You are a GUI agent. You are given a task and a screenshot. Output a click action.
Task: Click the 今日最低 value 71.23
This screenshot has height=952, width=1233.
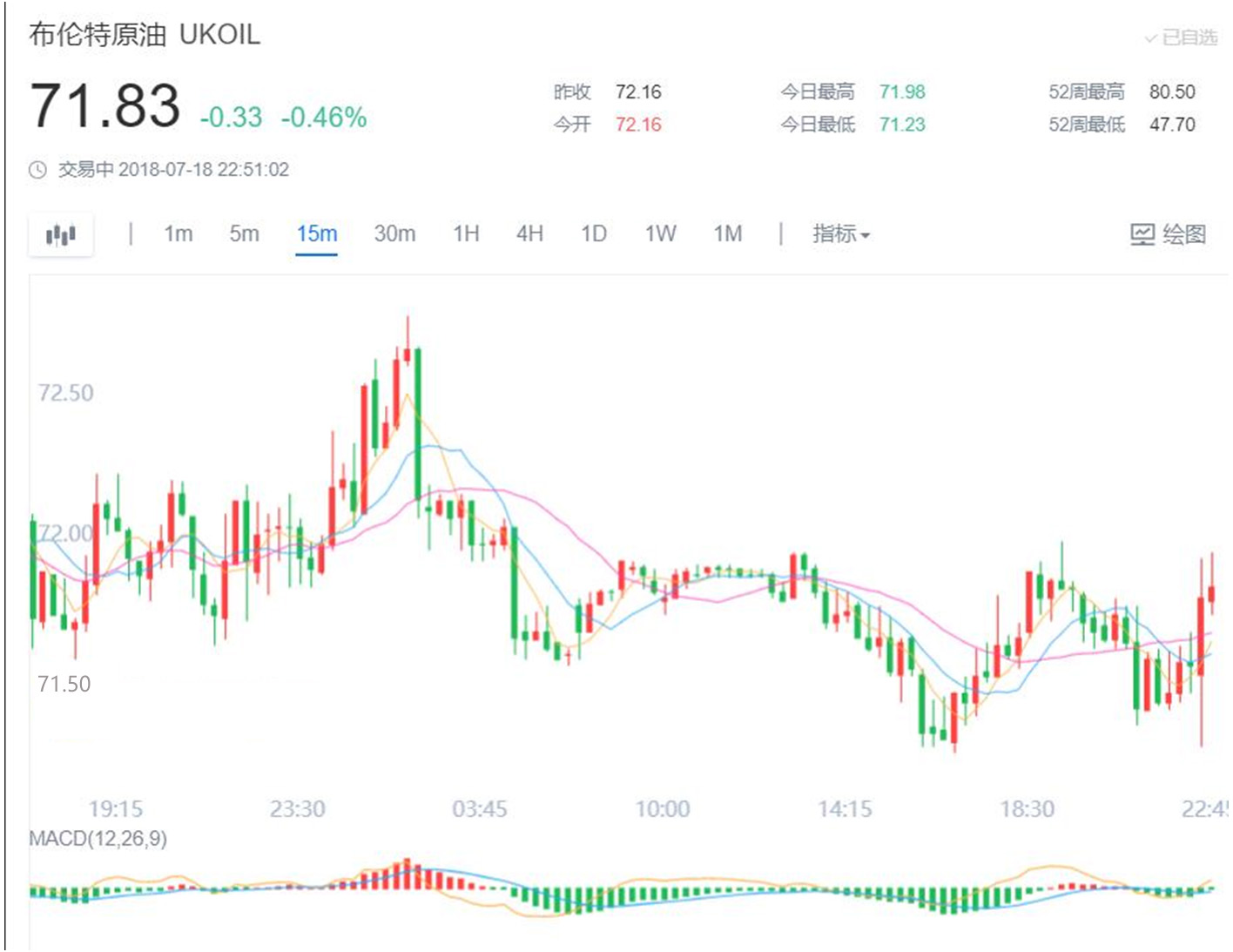click(902, 125)
